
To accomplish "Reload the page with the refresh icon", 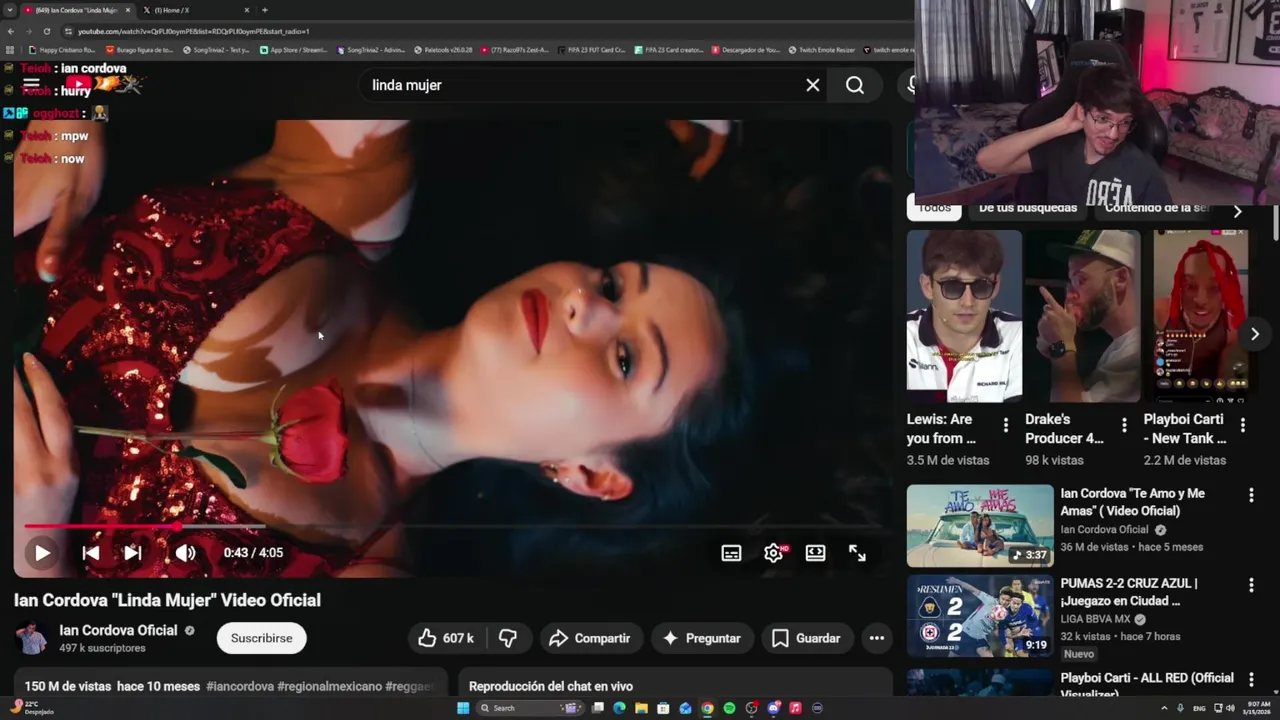I will (46, 31).
